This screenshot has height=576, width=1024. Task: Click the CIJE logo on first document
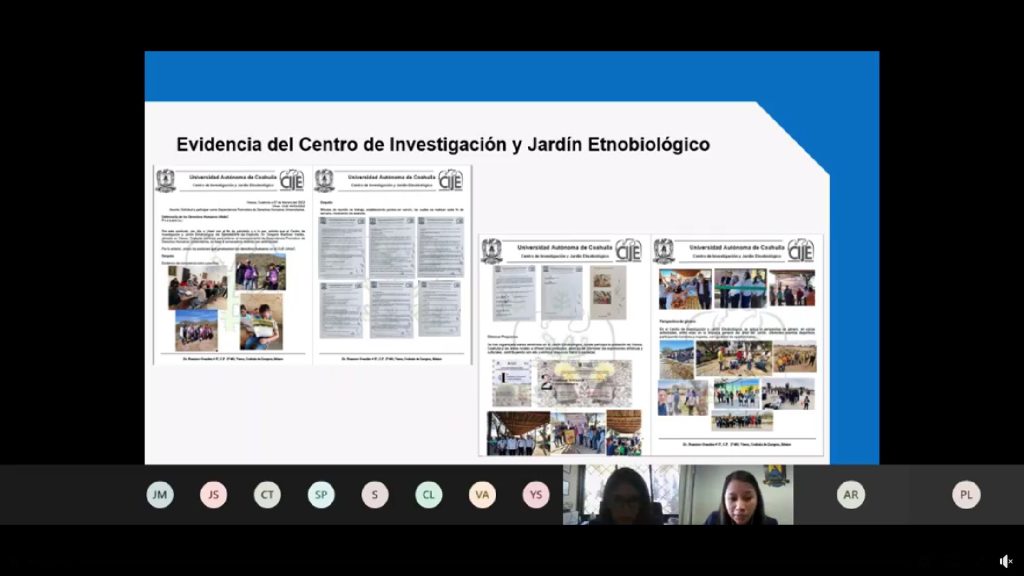point(292,180)
